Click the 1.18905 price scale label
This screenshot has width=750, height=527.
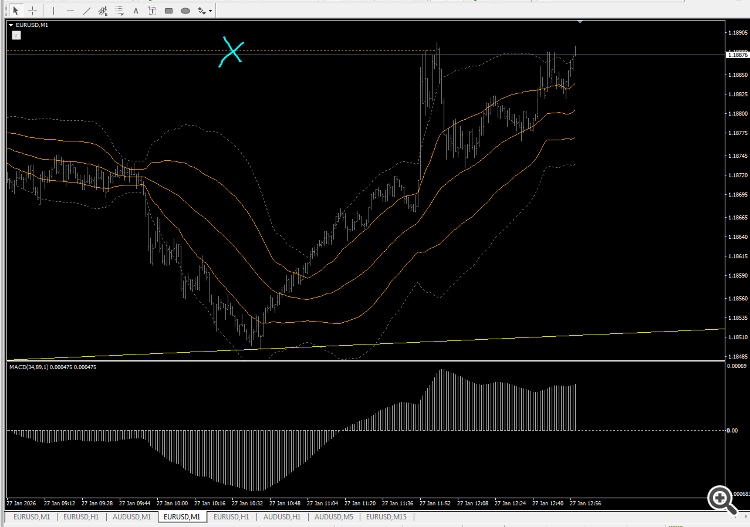[x=738, y=33]
